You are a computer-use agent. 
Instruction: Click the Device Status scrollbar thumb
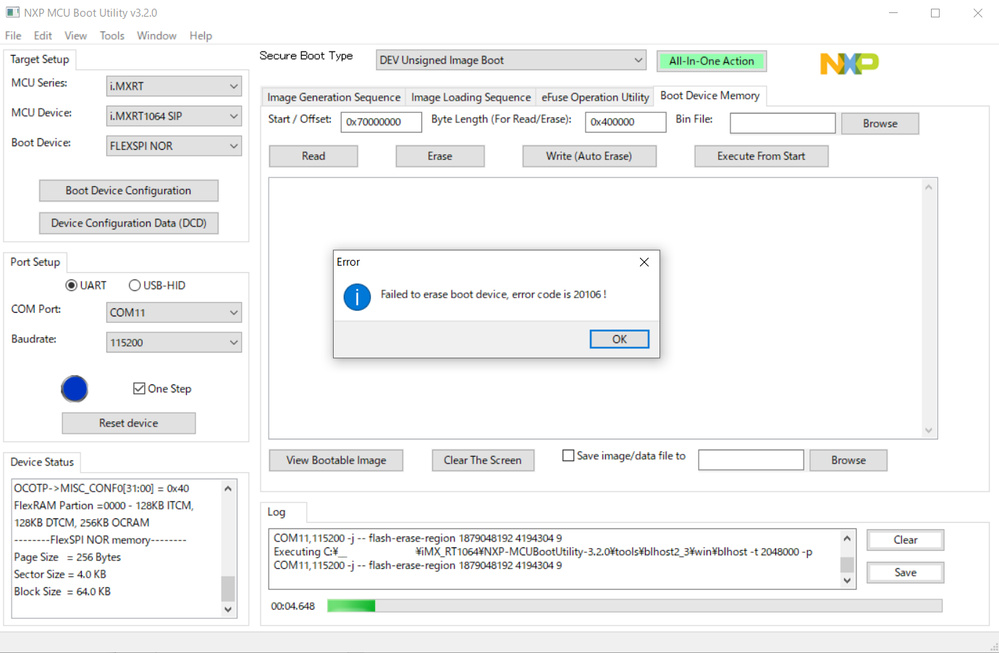click(x=228, y=589)
